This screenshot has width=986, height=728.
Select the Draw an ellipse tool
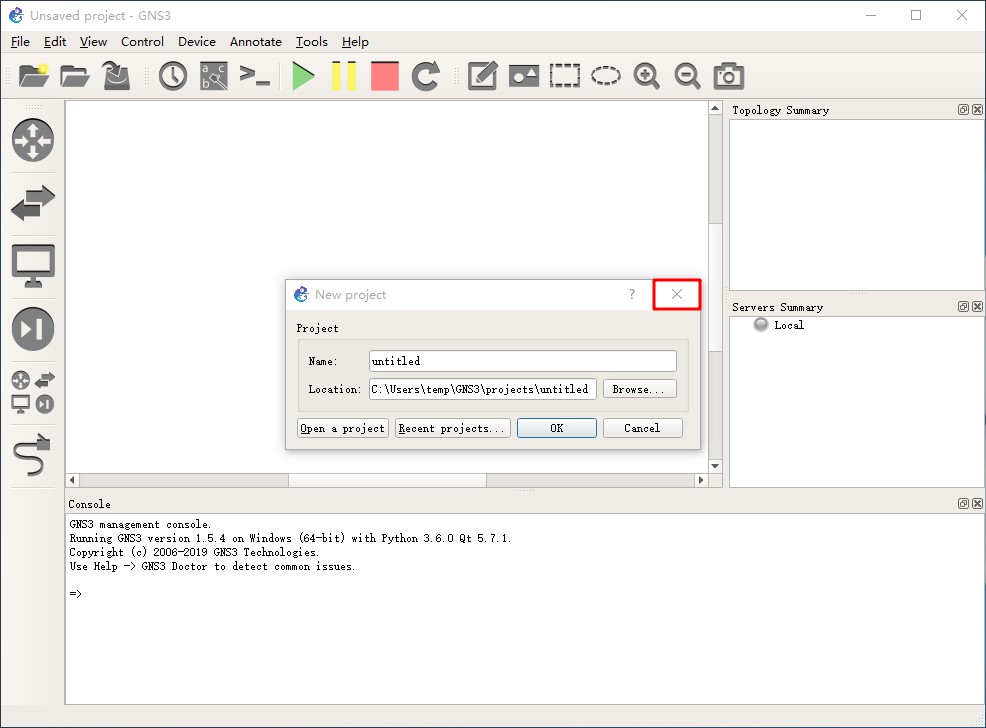pyautogui.click(x=606, y=75)
